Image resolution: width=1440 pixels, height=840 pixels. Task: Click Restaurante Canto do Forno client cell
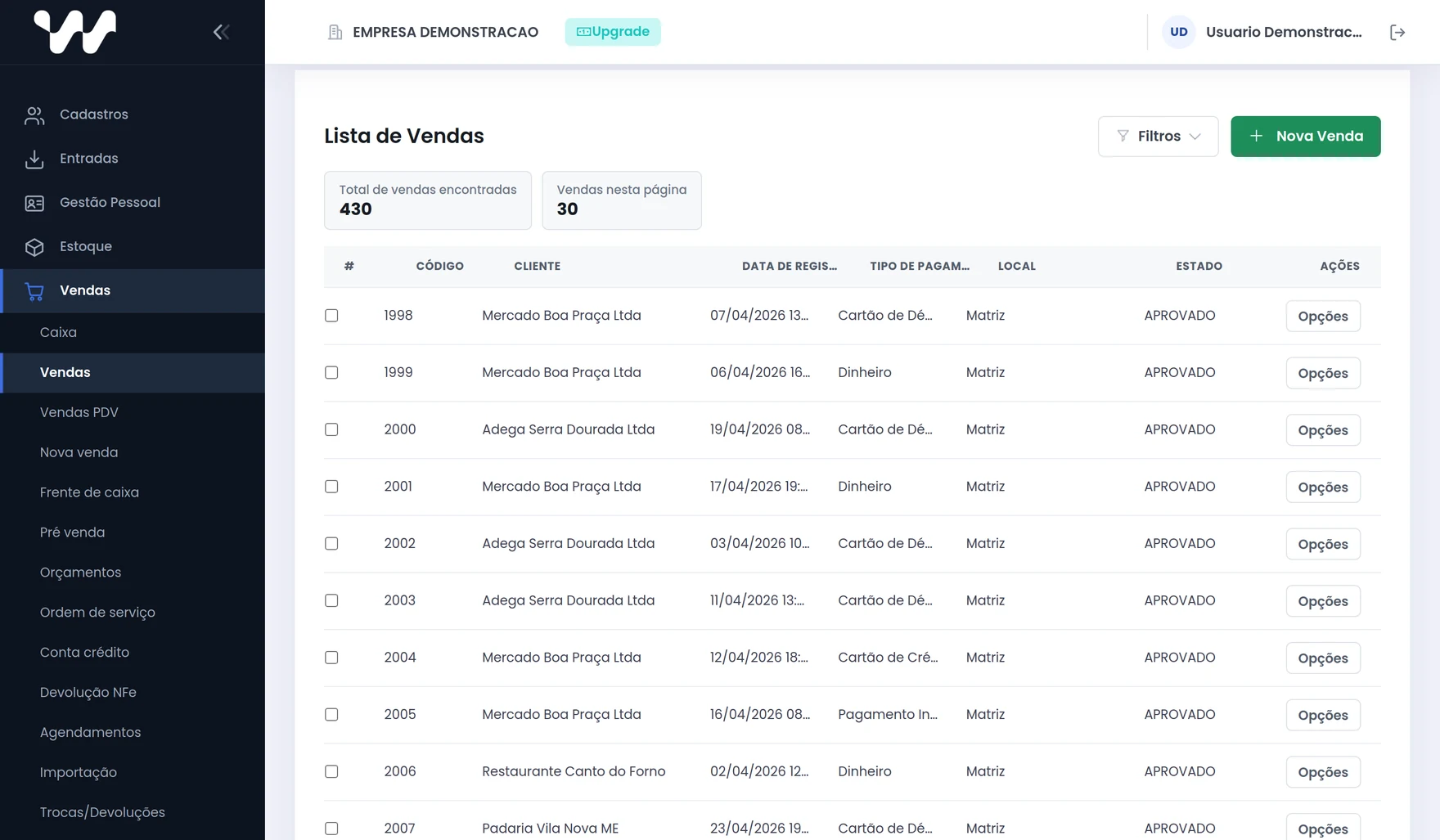pyautogui.click(x=574, y=771)
